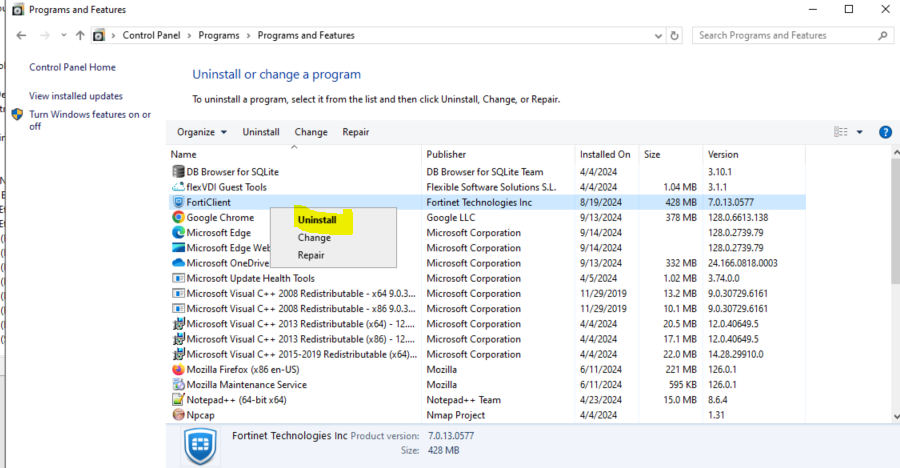Click the Microsoft Edge program icon
The image size is (900, 468).
click(178, 233)
